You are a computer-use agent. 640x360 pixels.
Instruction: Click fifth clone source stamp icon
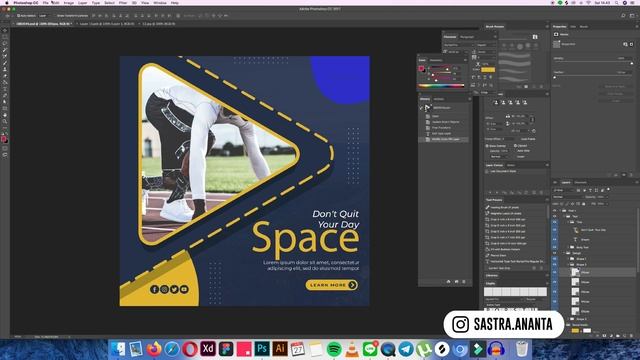coord(525,102)
